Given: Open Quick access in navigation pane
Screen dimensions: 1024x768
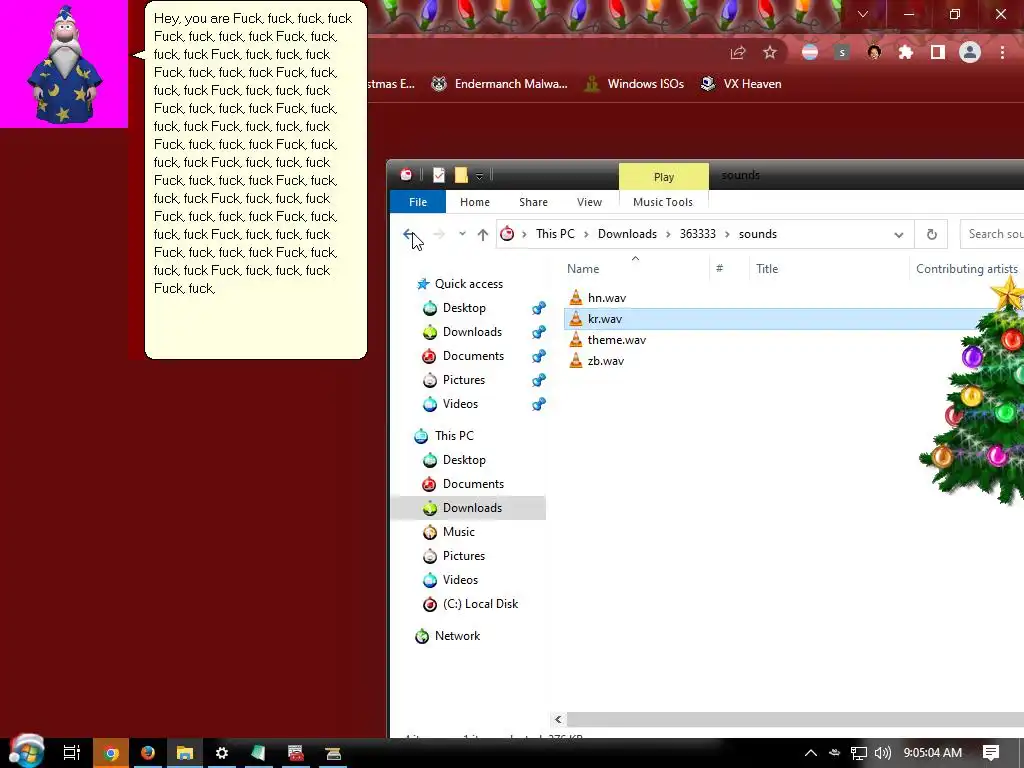Looking at the screenshot, I should (x=468, y=283).
